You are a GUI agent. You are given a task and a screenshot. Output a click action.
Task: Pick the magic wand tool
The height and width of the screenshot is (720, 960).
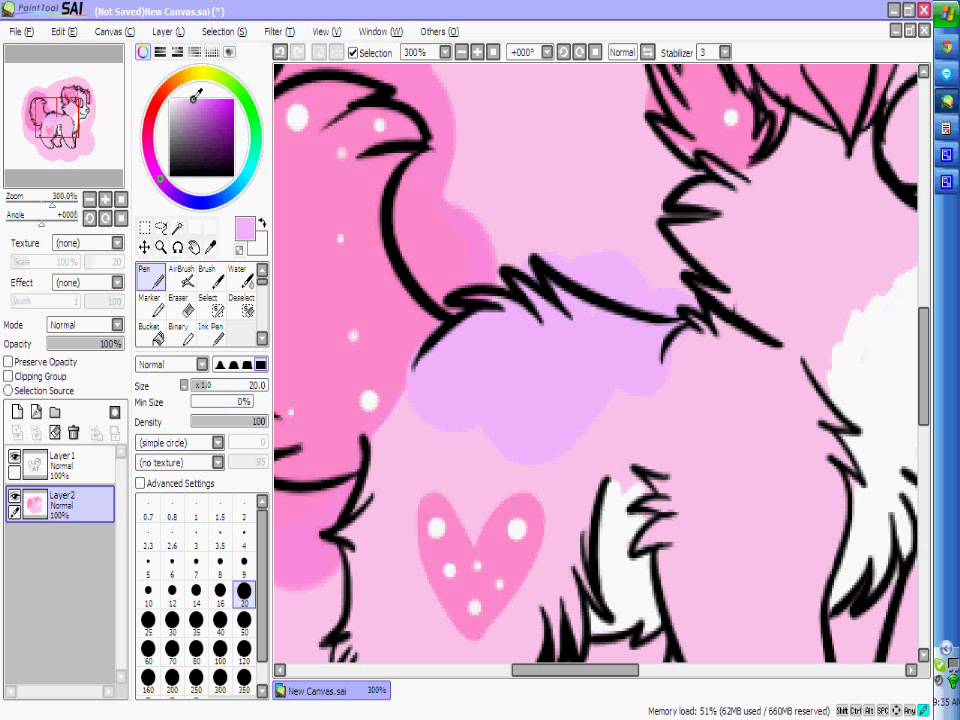178,228
